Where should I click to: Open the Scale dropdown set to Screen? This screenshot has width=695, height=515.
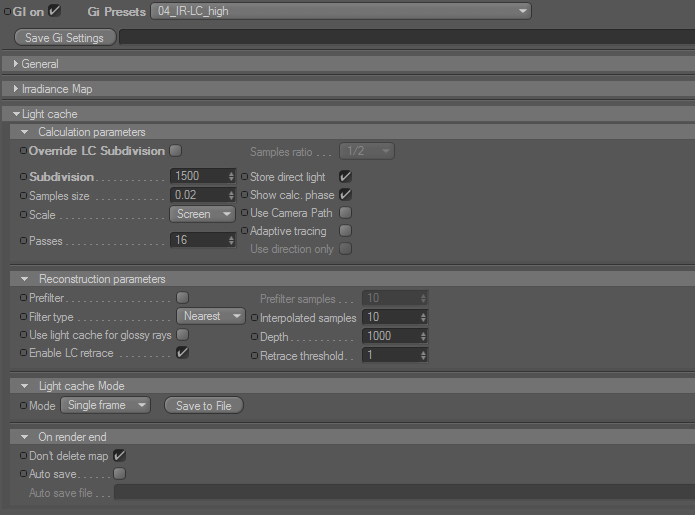click(203, 214)
